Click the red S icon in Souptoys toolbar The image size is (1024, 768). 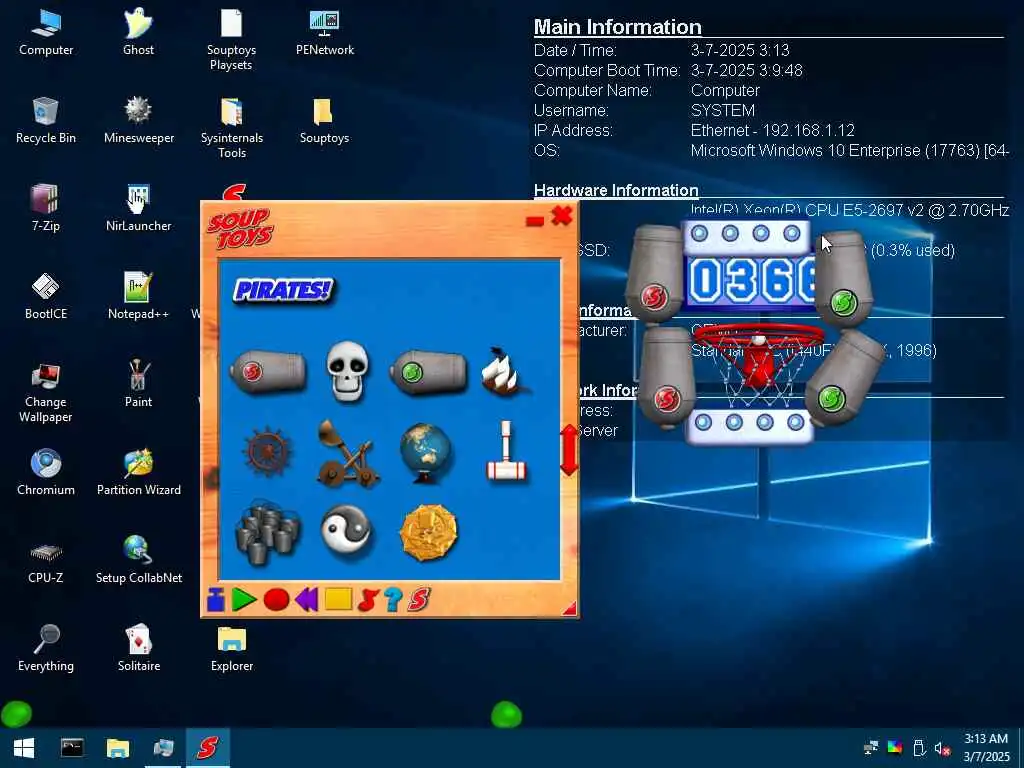click(x=419, y=600)
